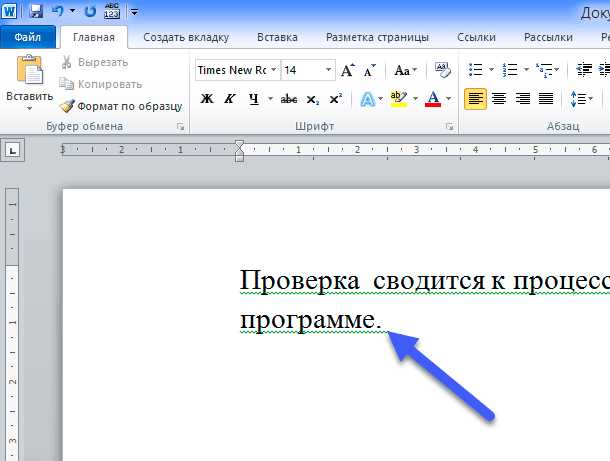Open the Вставить paste dropdown arrow

tap(29, 108)
